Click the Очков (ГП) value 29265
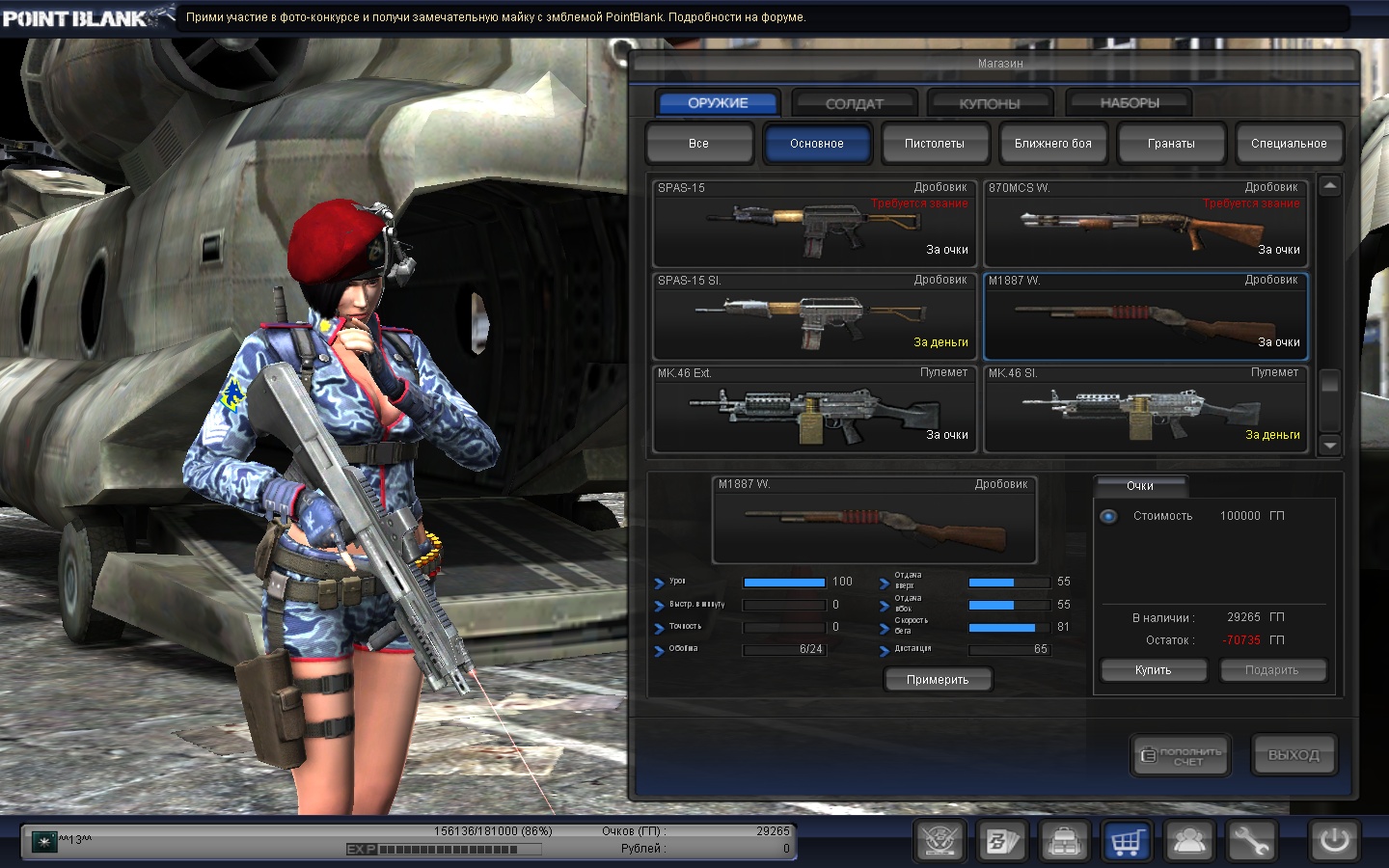The image size is (1389, 868). click(773, 831)
